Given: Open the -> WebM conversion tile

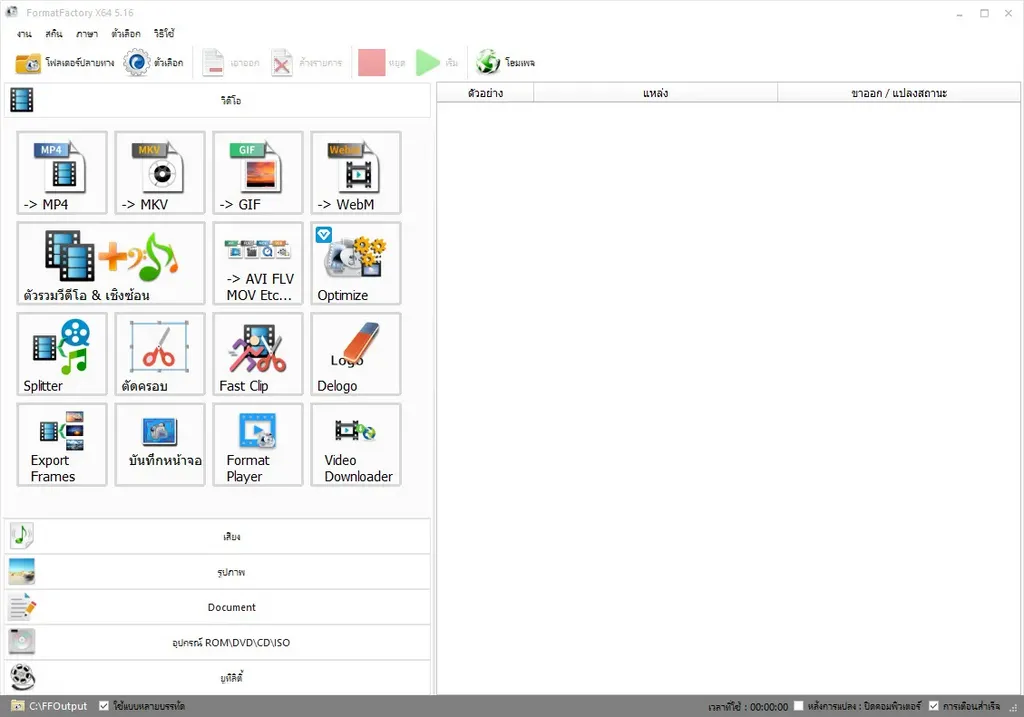Looking at the screenshot, I should (x=356, y=172).
